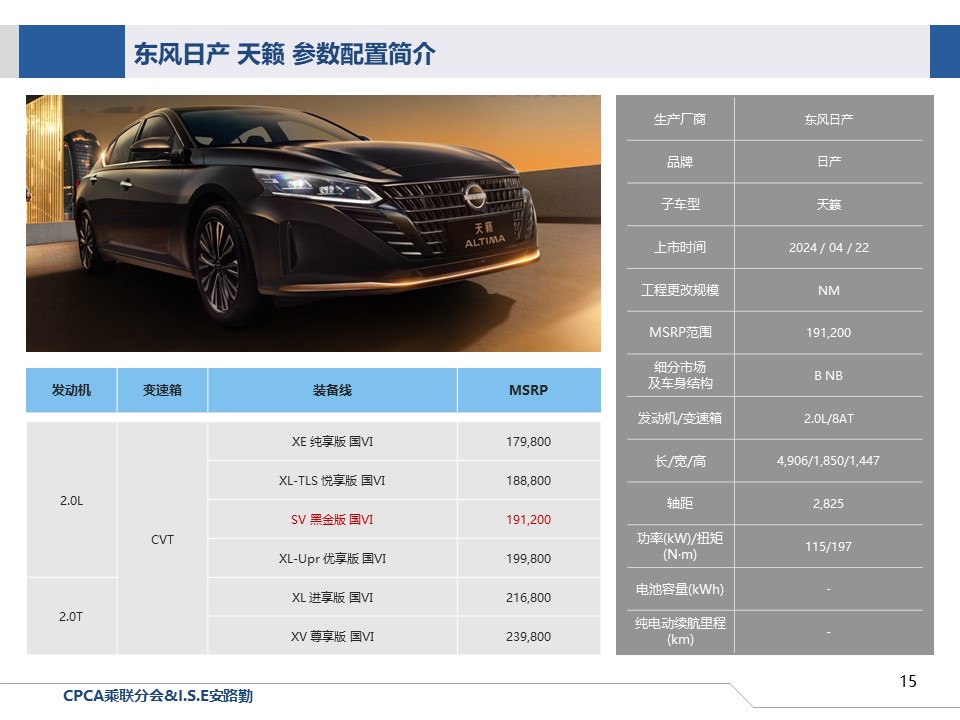Viewport: 960px width, 720px height.
Task: Select the red SV 黑金版 国VI trim row
Action: pos(332,520)
